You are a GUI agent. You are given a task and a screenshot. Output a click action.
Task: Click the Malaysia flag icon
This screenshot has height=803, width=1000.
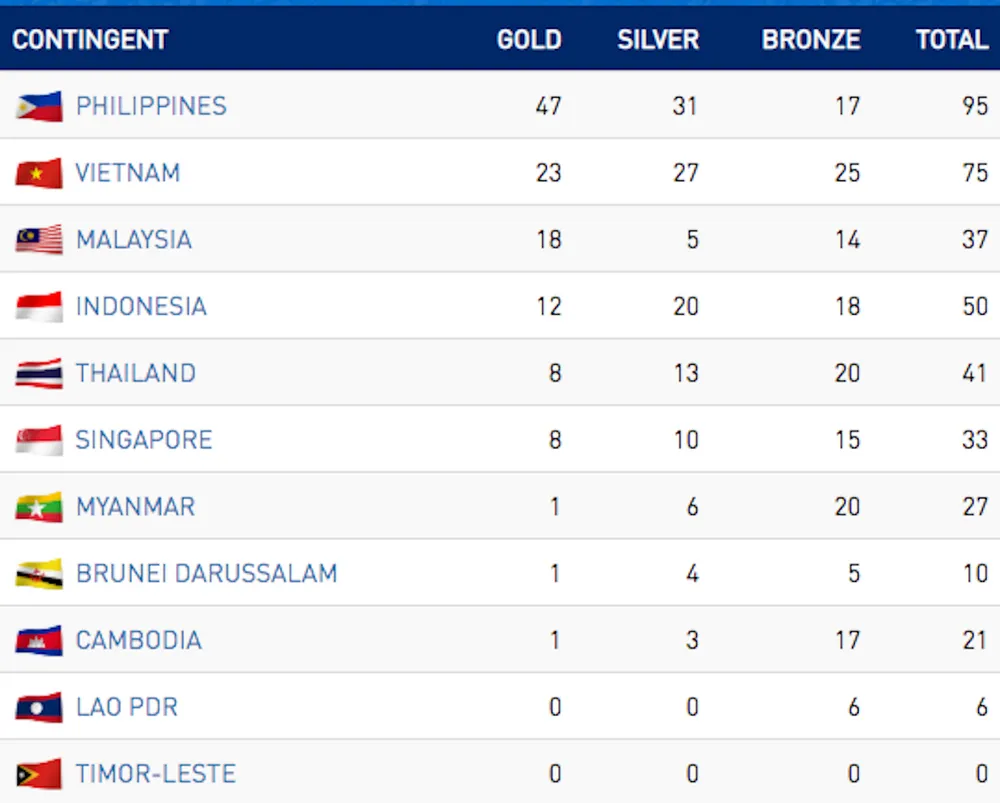39,240
